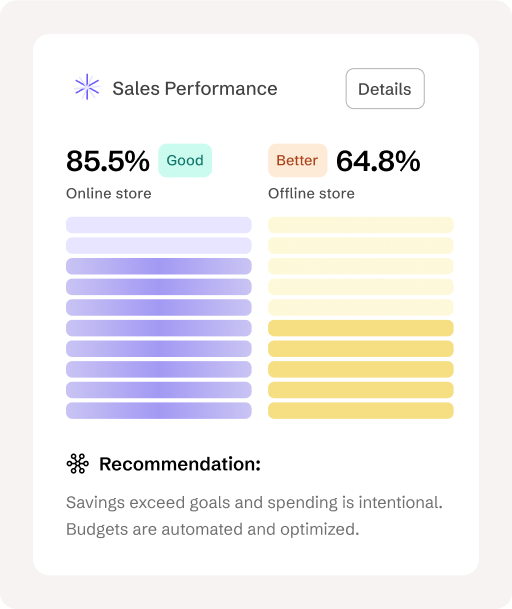Image resolution: width=512 pixels, height=609 pixels.
Task: Click the bottom dark purple online bar
Action: tap(159, 411)
